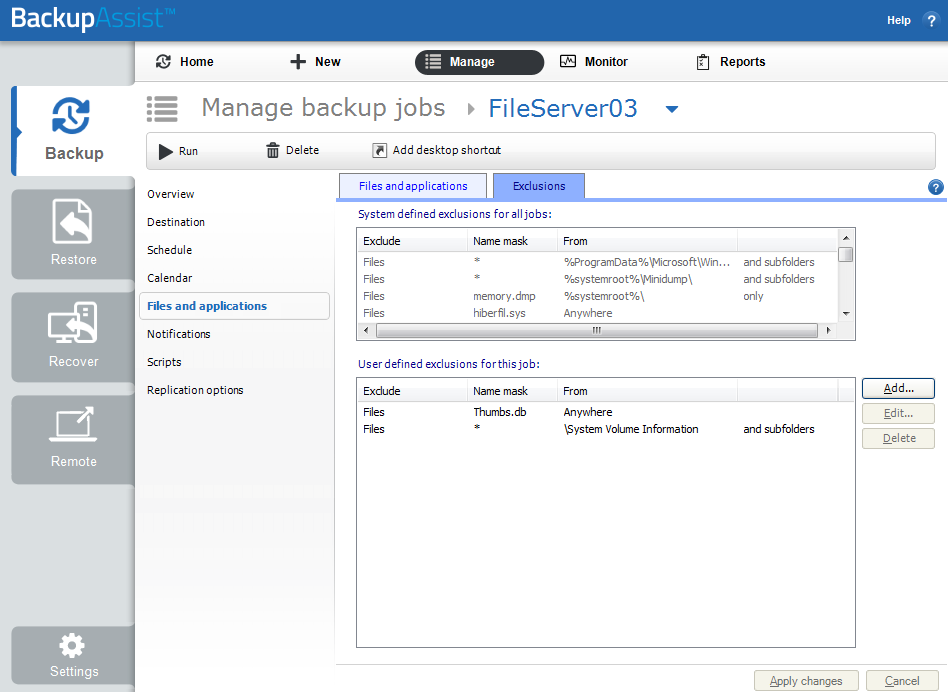Click the Exclude column header in user exclusions
The height and width of the screenshot is (692, 948).
tap(412, 391)
